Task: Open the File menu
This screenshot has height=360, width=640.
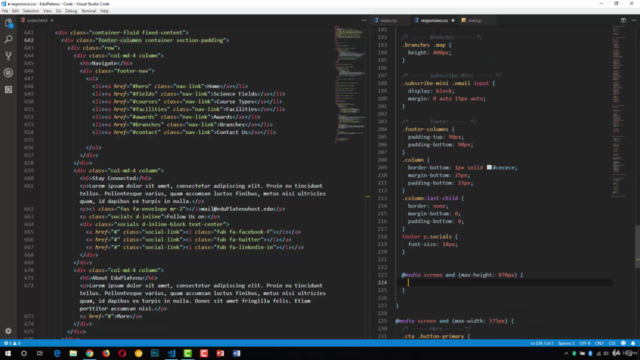Action: tap(5, 11)
